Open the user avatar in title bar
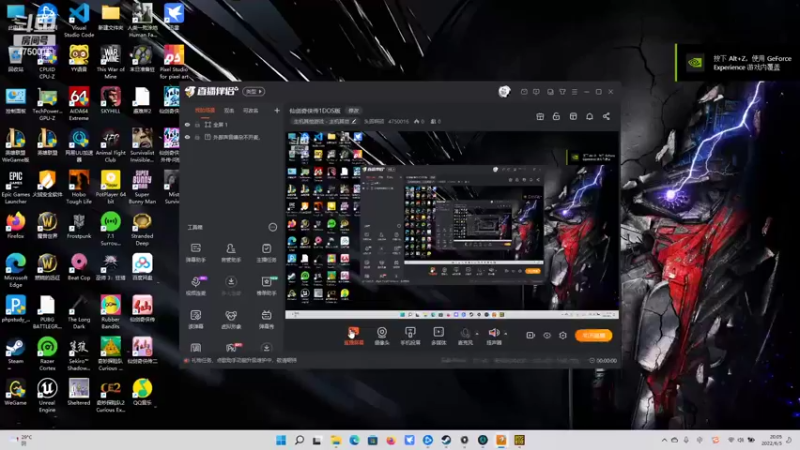The width and height of the screenshot is (800, 450). point(504,91)
